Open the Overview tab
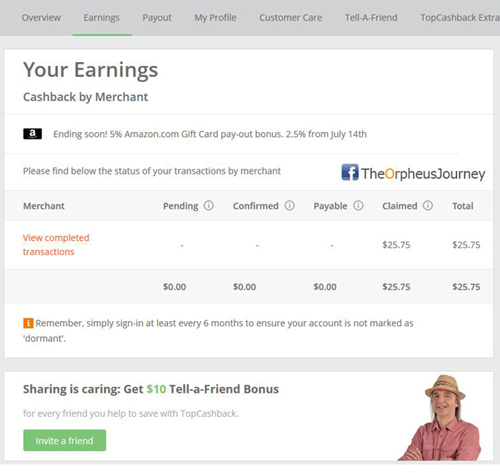 pyautogui.click(x=41, y=18)
